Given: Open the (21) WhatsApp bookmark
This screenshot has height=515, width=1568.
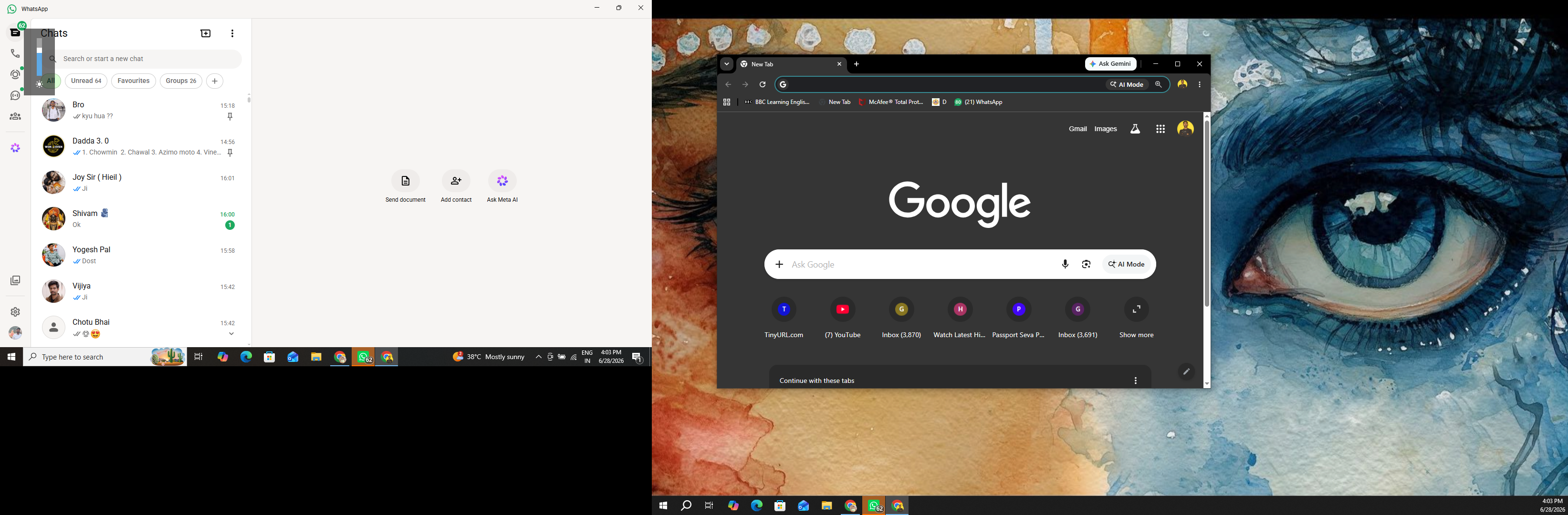Looking at the screenshot, I should 978,102.
